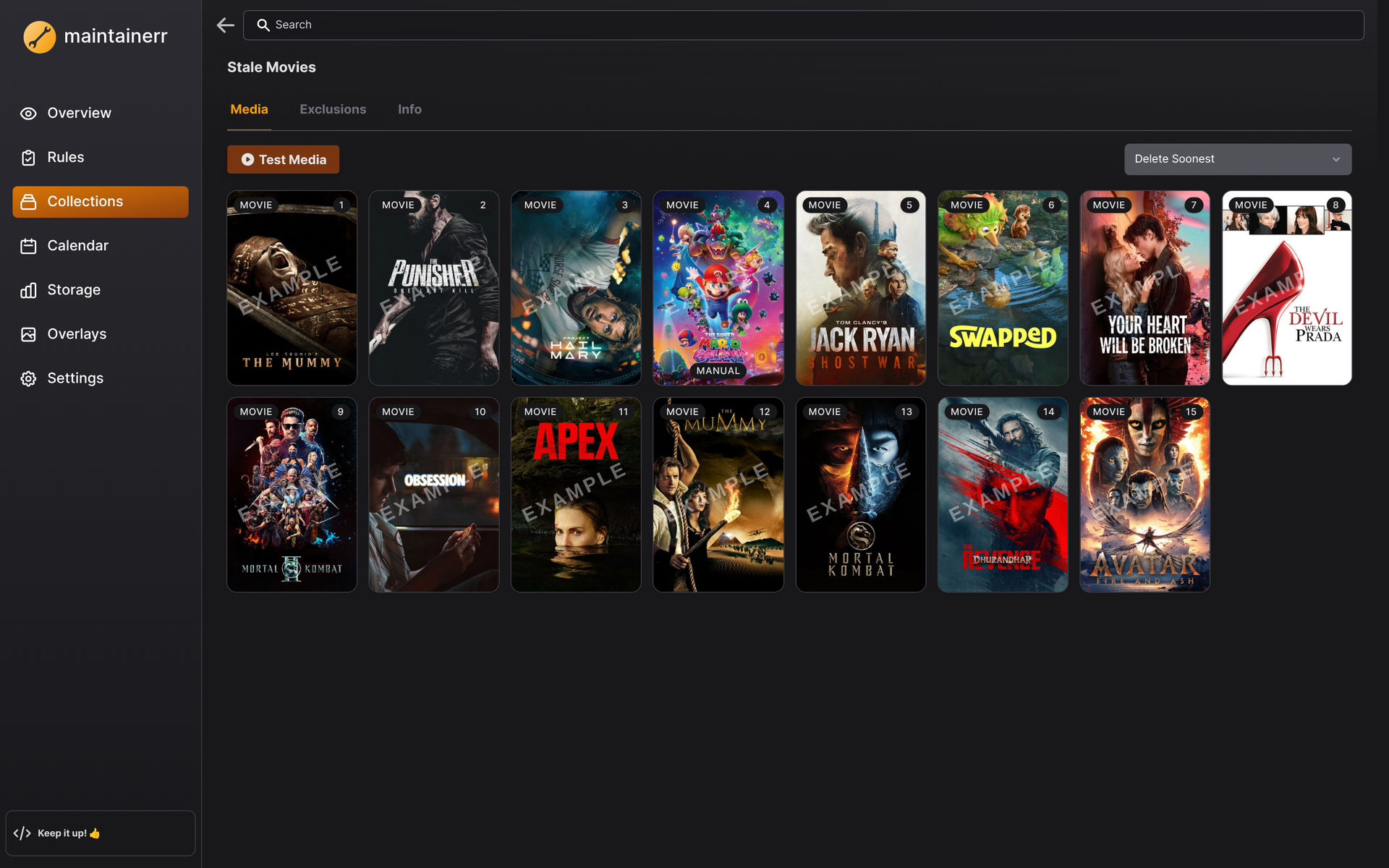Viewport: 1389px width, 868px height.
Task: Open Rules in the sidebar
Action: point(101,158)
